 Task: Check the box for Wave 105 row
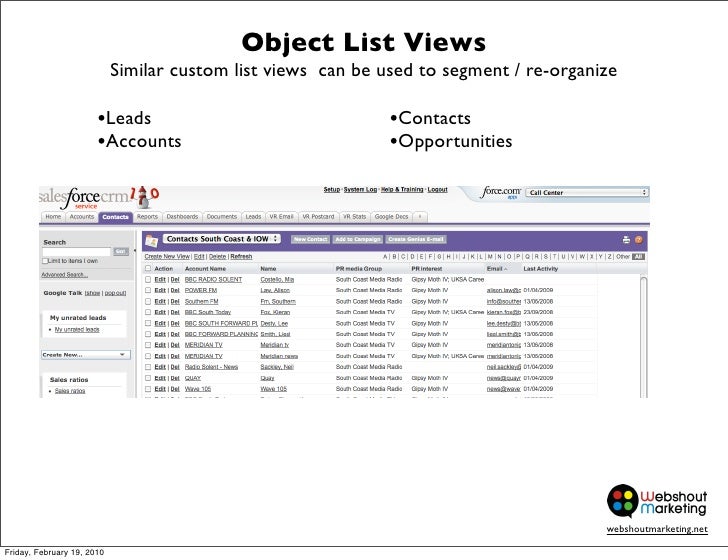click(x=148, y=389)
